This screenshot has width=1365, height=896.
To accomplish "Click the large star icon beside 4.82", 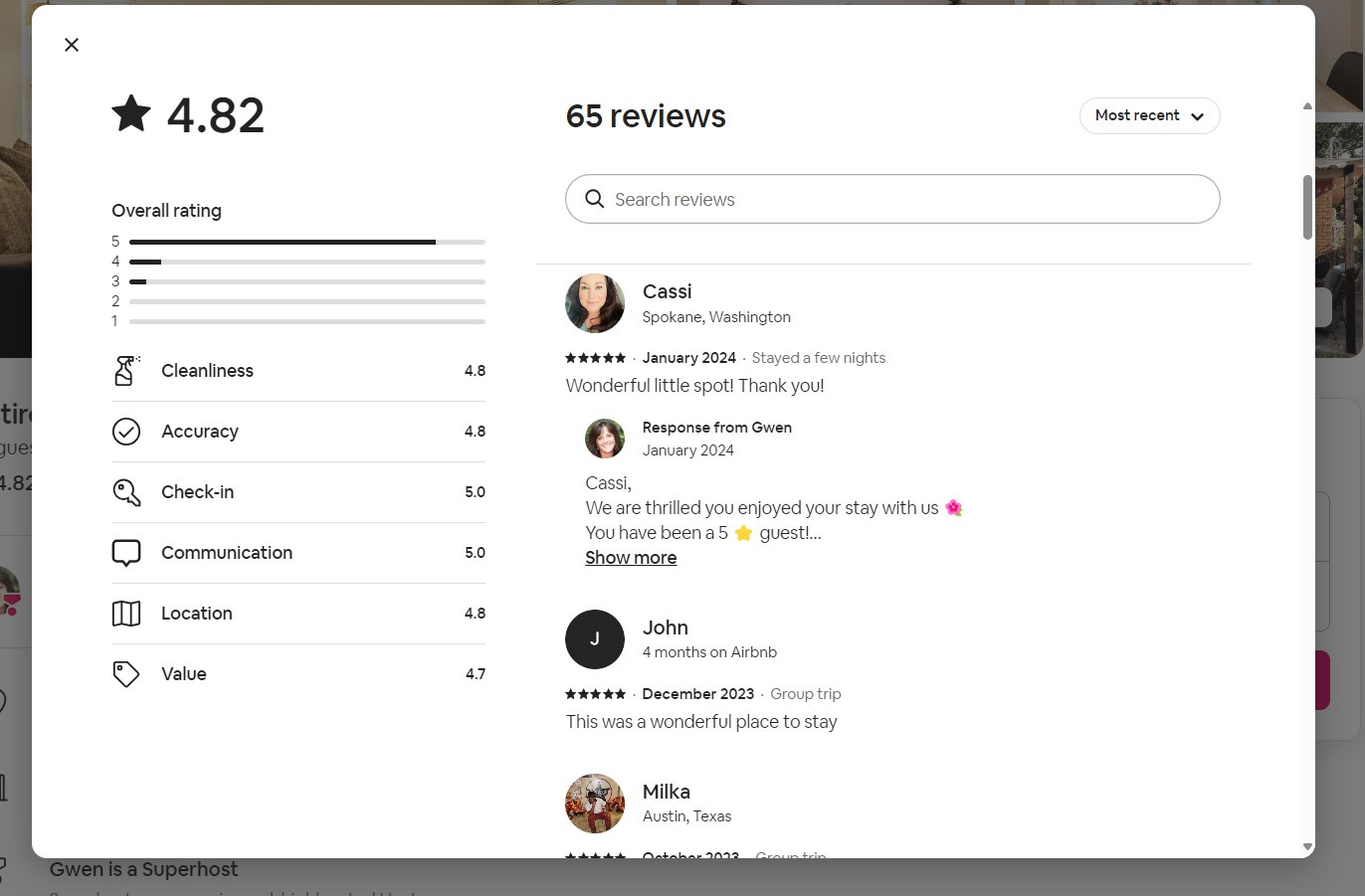I will click(131, 113).
